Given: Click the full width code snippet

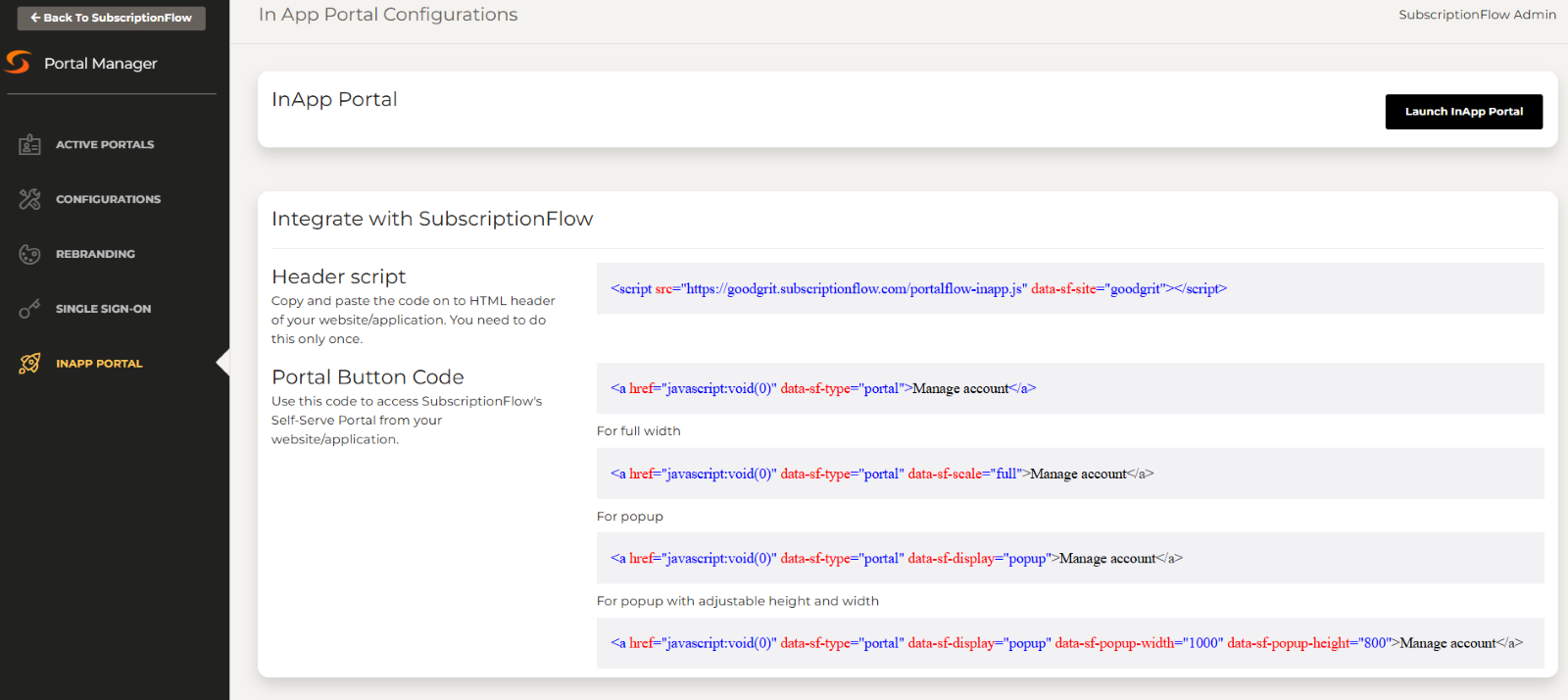Looking at the screenshot, I should 1070,474.
